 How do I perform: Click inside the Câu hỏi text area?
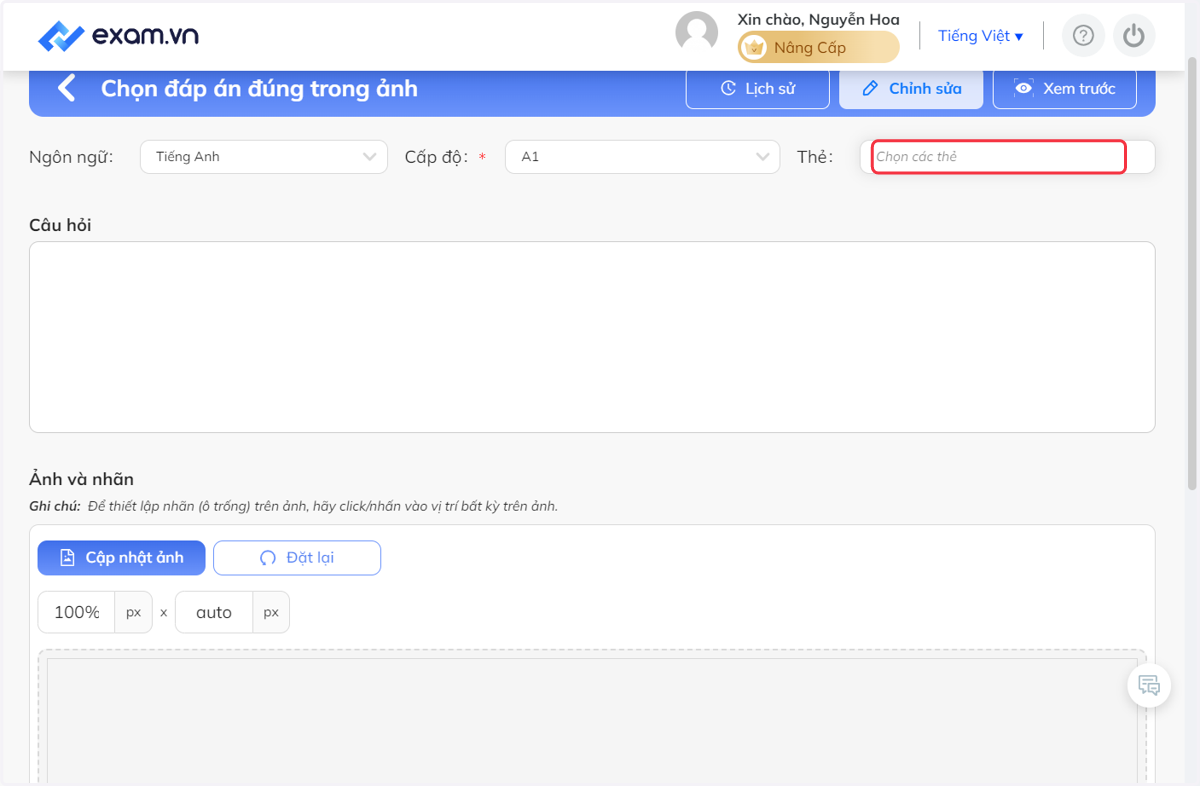592,337
